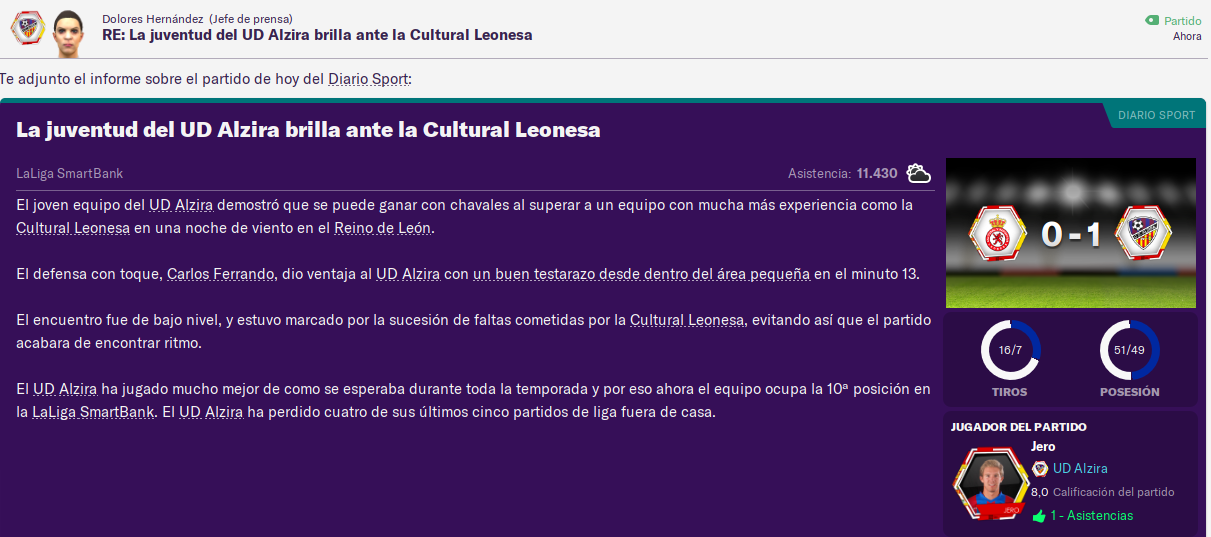
Task: Open the Carlos Ferrando player link
Action: pyautogui.click(x=220, y=274)
